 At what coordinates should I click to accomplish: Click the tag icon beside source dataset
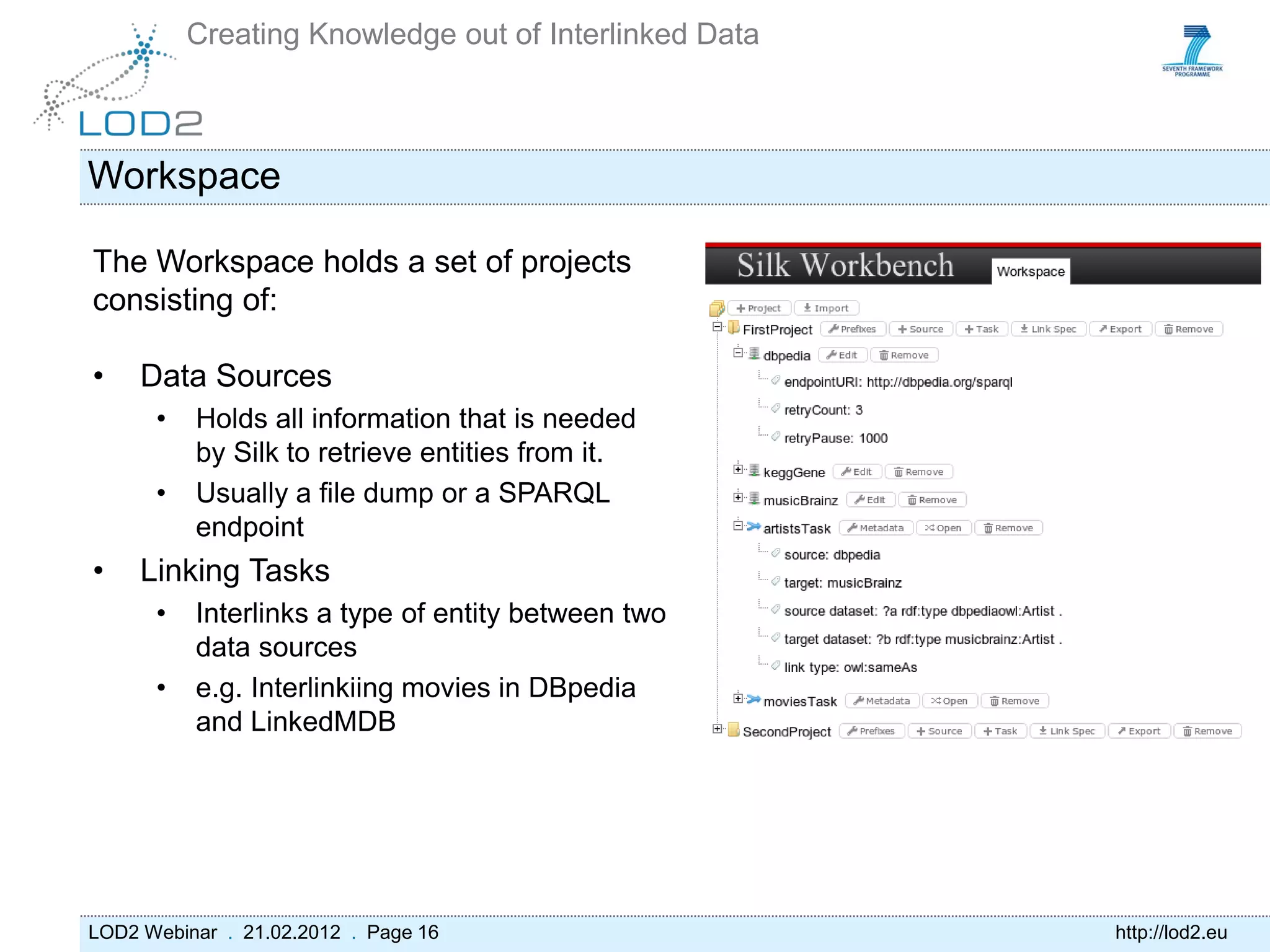(x=775, y=610)
